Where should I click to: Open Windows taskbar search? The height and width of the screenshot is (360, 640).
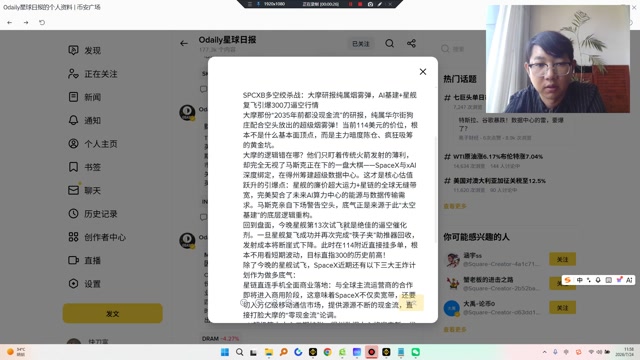pyautogui.click(x=240, y=352)
